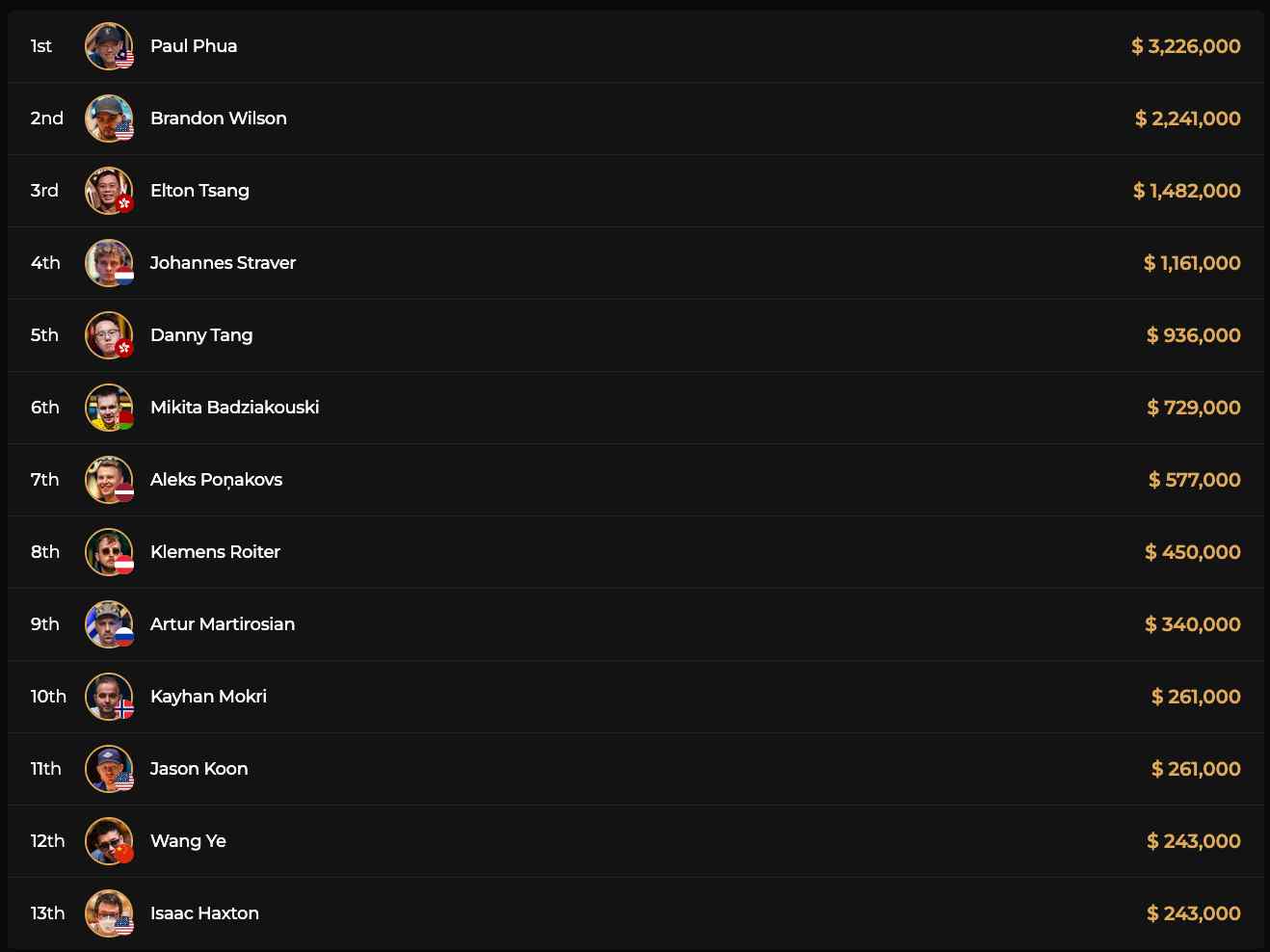Open Kayhan Mokri's player name link
1270x952 pixels.
[x=208, y=697]
